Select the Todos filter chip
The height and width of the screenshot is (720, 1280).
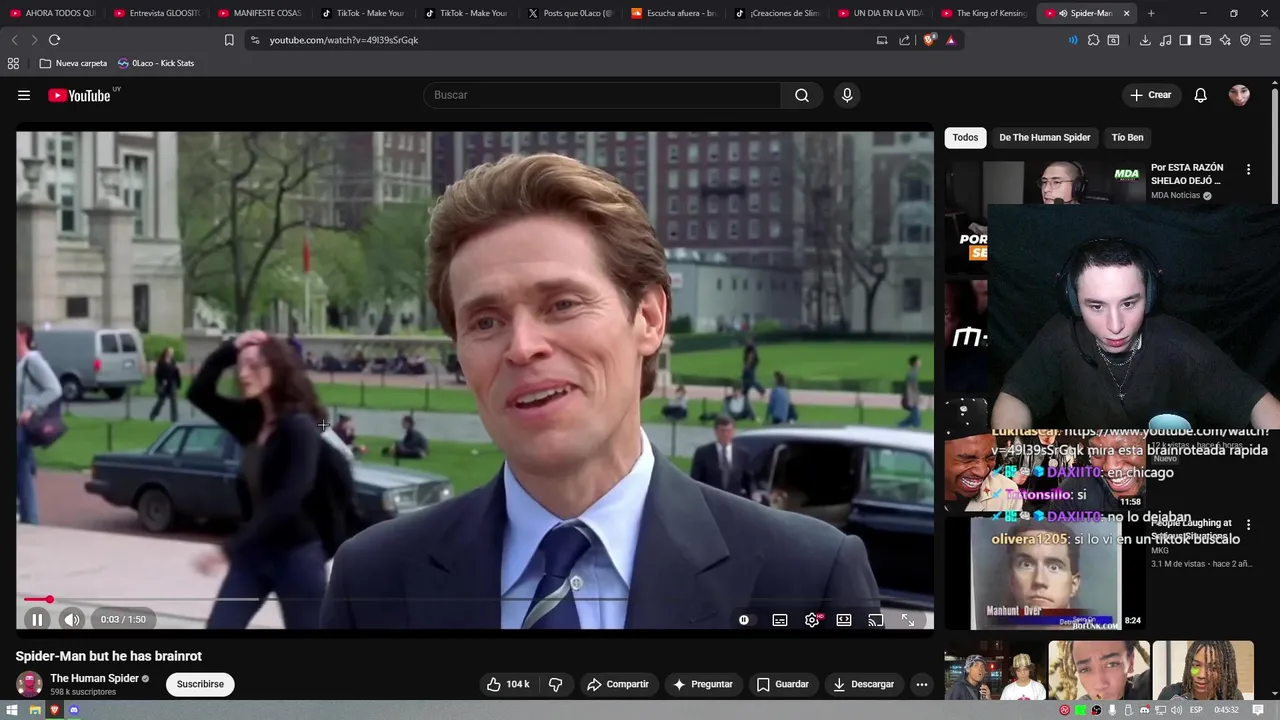(x=965, y=137)
